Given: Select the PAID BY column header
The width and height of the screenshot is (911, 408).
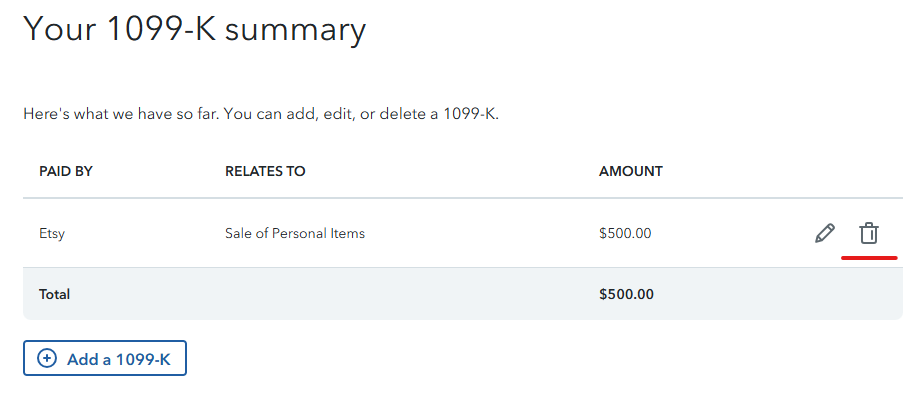Looking at the screenshot, I should (66, 171).
